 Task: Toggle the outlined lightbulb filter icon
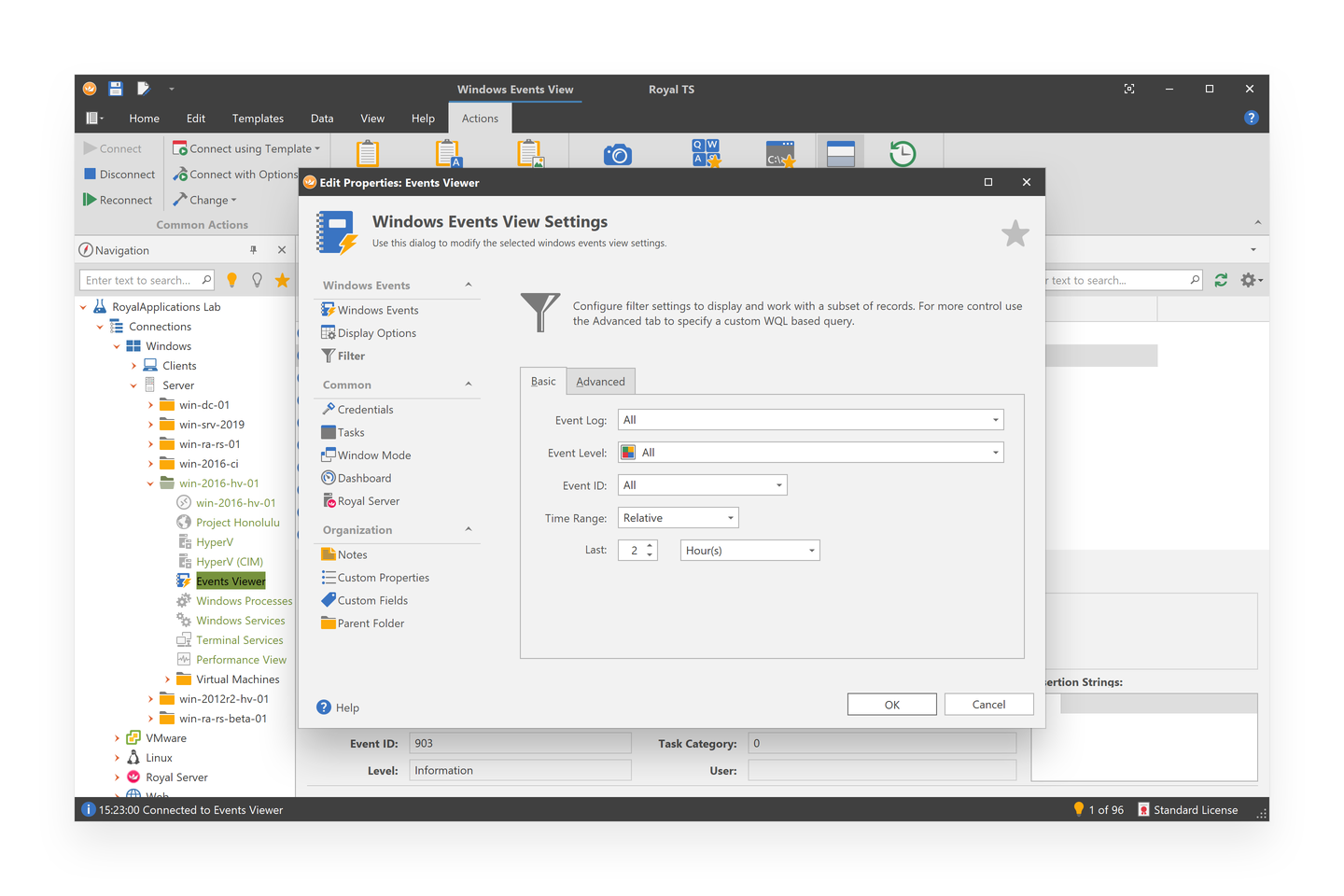[x=257, y=280]
